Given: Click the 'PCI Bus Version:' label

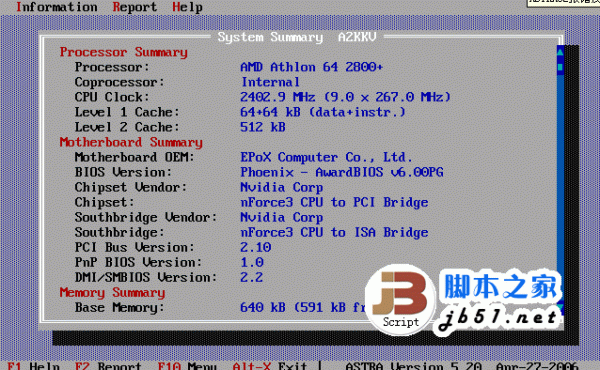Looking at the screenshot, I should click(135, 248).
